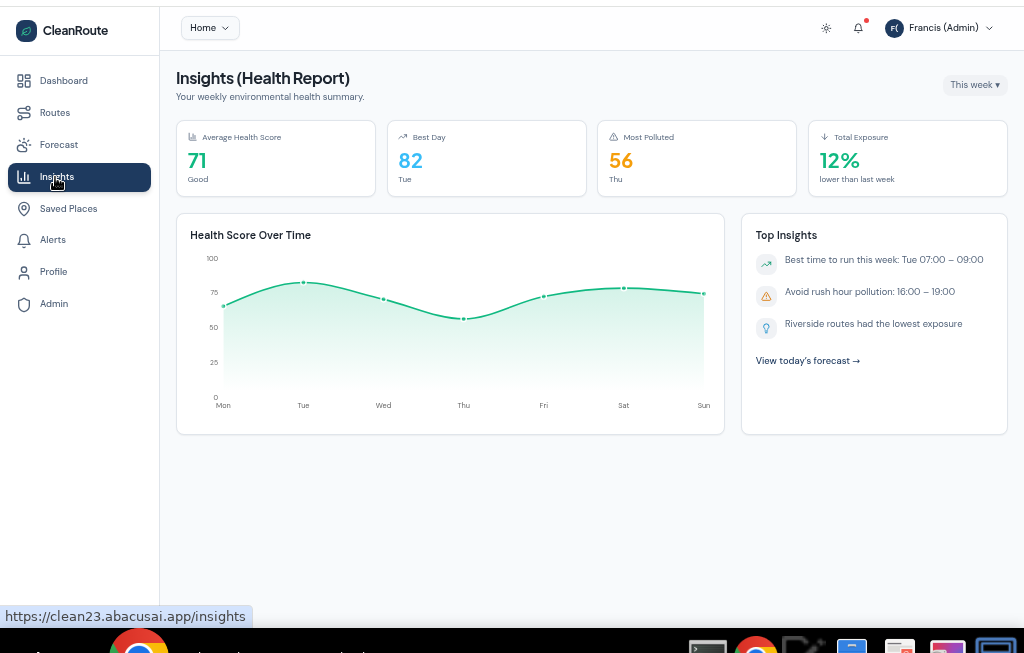Click 'Avoid rush hour pollution' insight text
1024x653 pixels.
870,292
